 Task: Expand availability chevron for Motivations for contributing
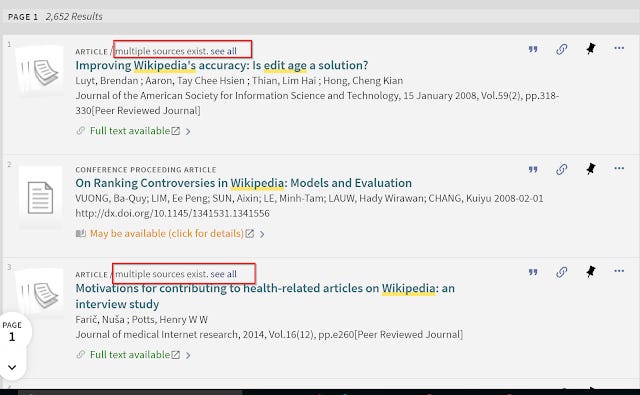click(188, 355)
